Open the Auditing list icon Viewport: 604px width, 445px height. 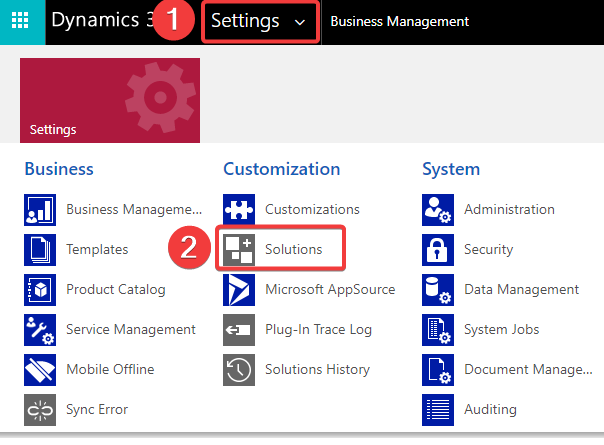[438, 410]
